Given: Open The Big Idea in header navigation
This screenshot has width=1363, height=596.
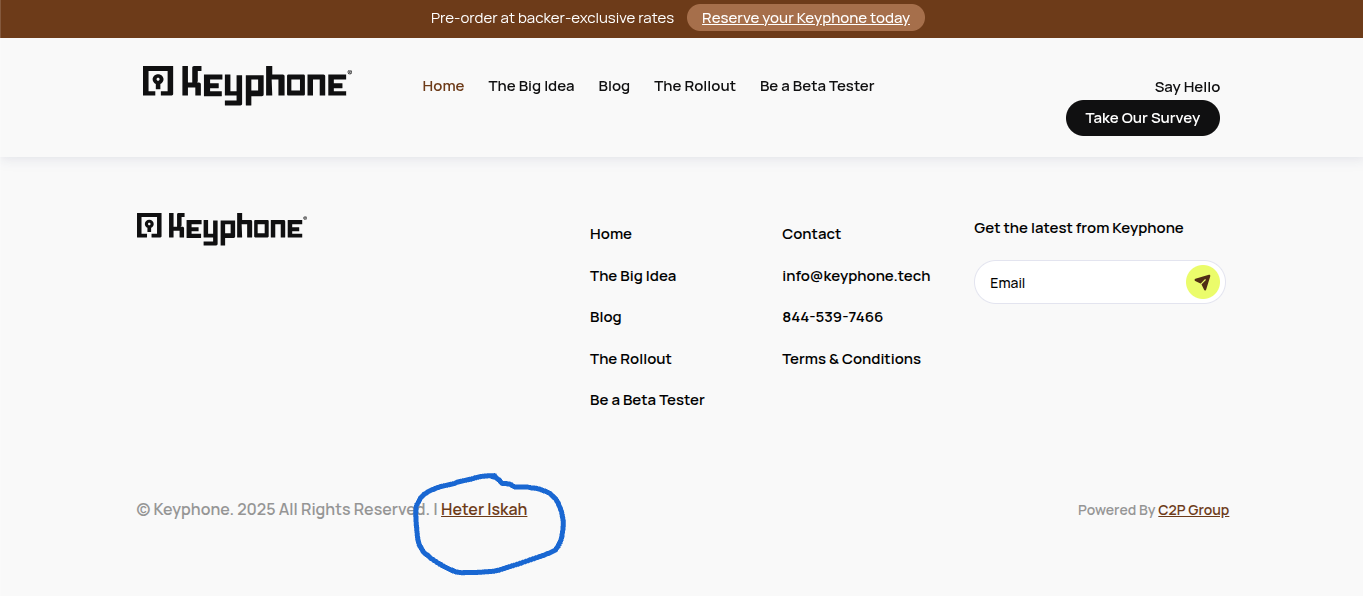Looking at the screenshot, I should [531, 86].
